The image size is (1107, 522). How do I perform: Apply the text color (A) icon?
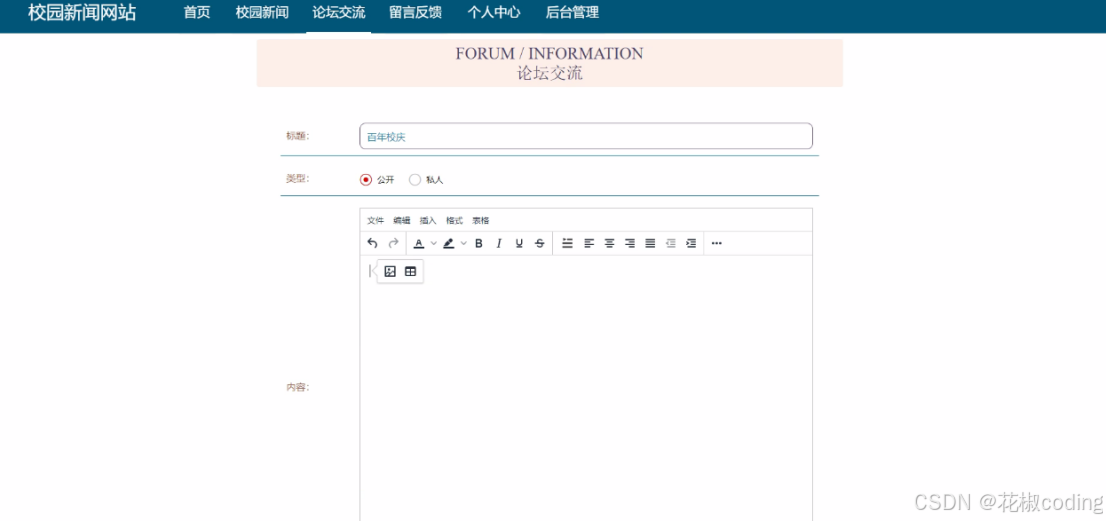pyautogui.click(x=419, y=243)
